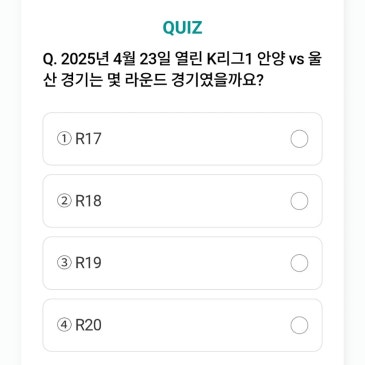
Task: Click the R18 answer label text
Action: [88, 201]
